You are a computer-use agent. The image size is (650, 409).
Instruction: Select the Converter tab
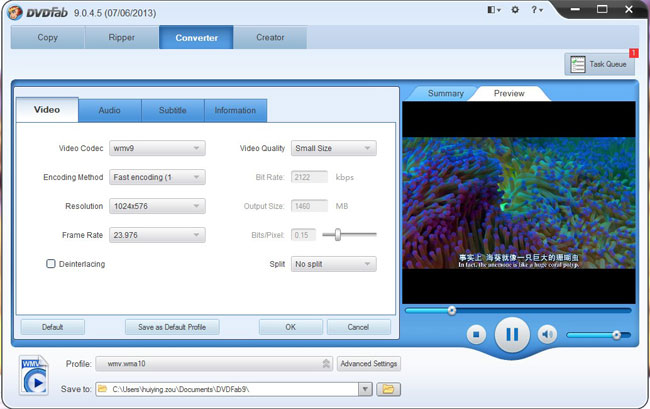click(x=196, y=37)
